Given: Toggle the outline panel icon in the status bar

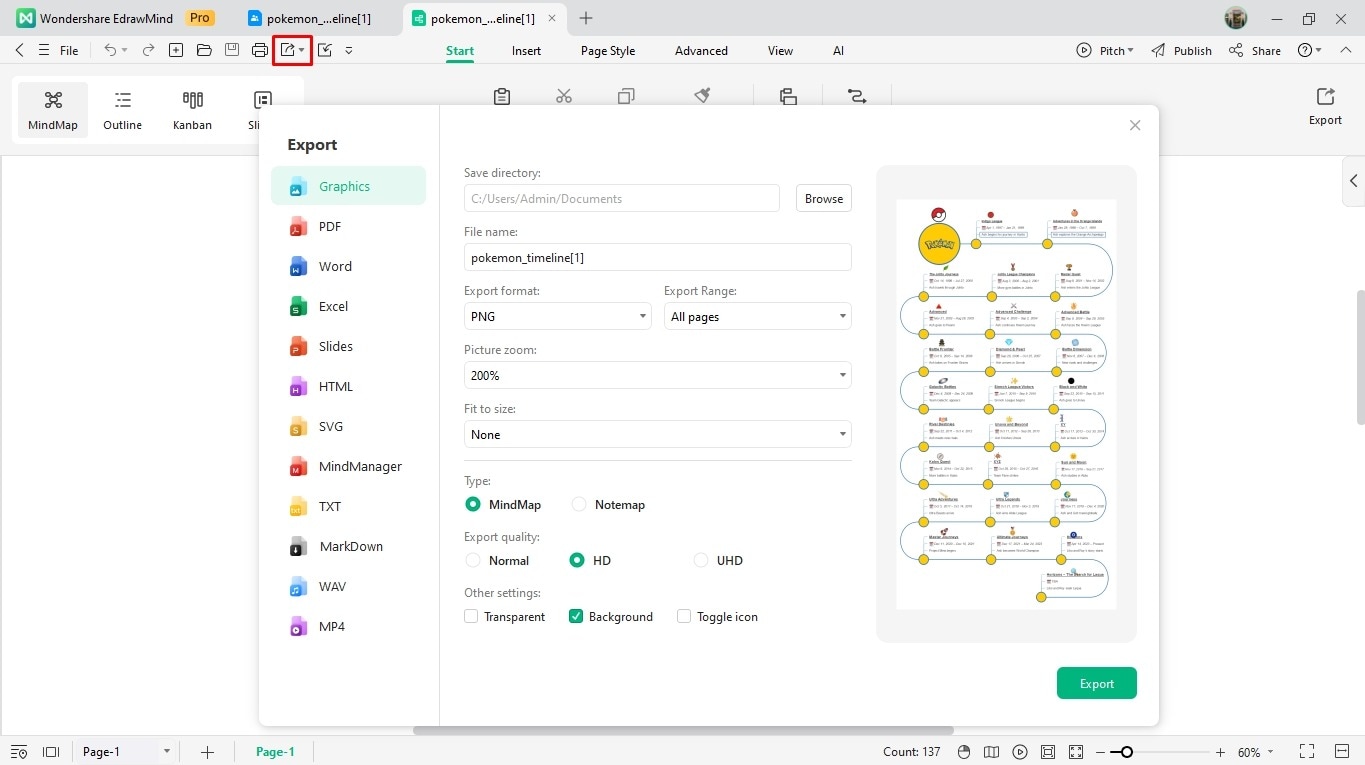Looking at the screenshot, I should click(18, 752).
